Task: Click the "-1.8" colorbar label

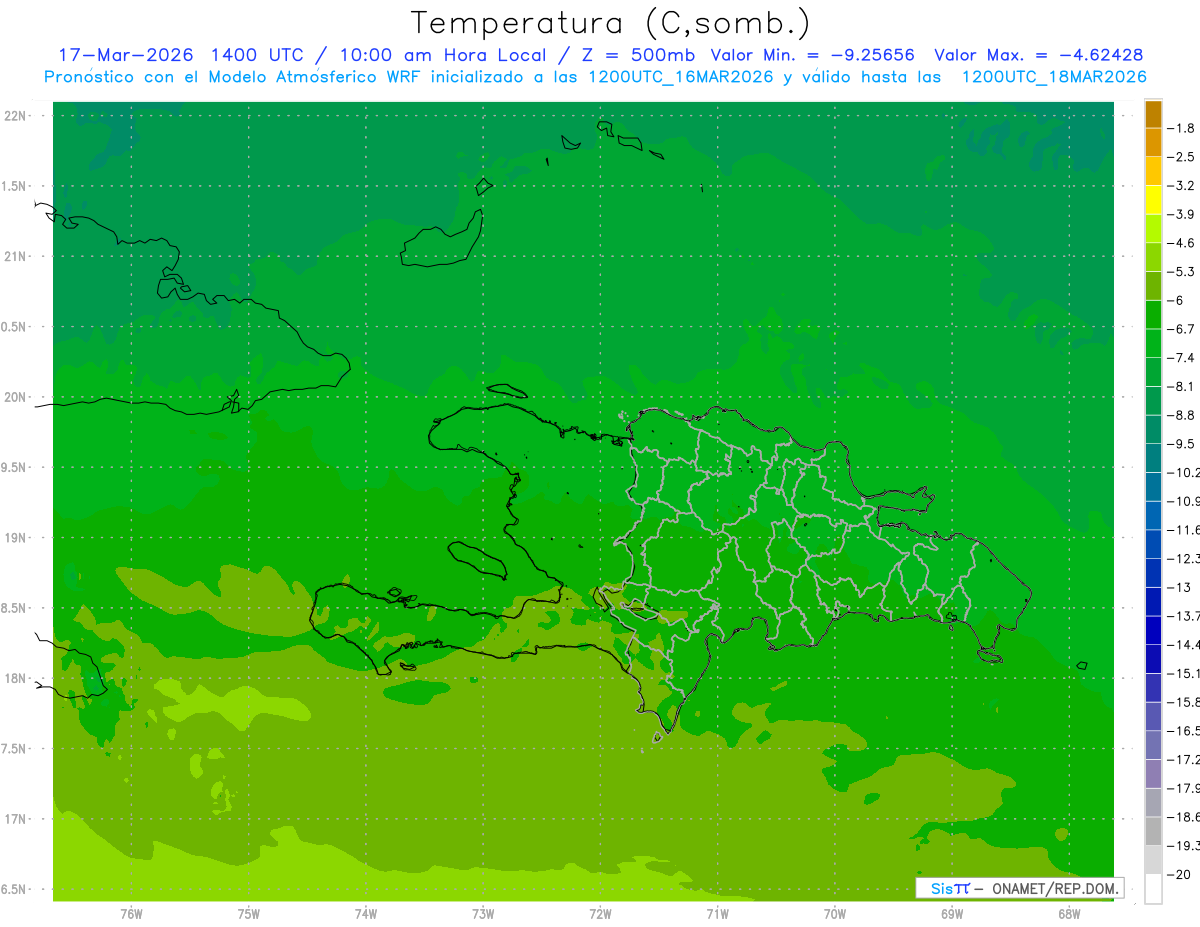Action: pyautogui.click(x=1181, y=128)
